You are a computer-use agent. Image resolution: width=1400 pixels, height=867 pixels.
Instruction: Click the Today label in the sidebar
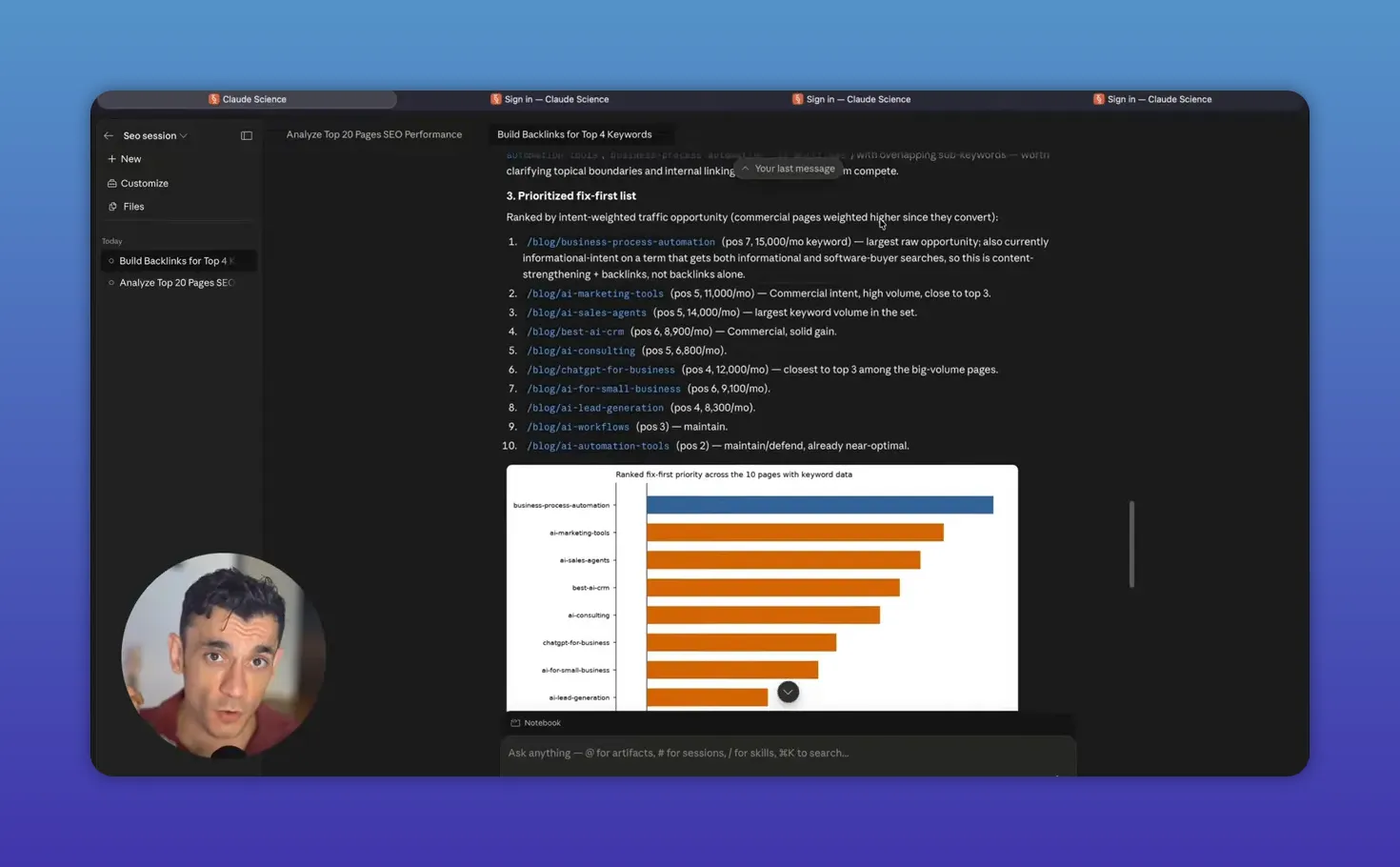(112, 241)
